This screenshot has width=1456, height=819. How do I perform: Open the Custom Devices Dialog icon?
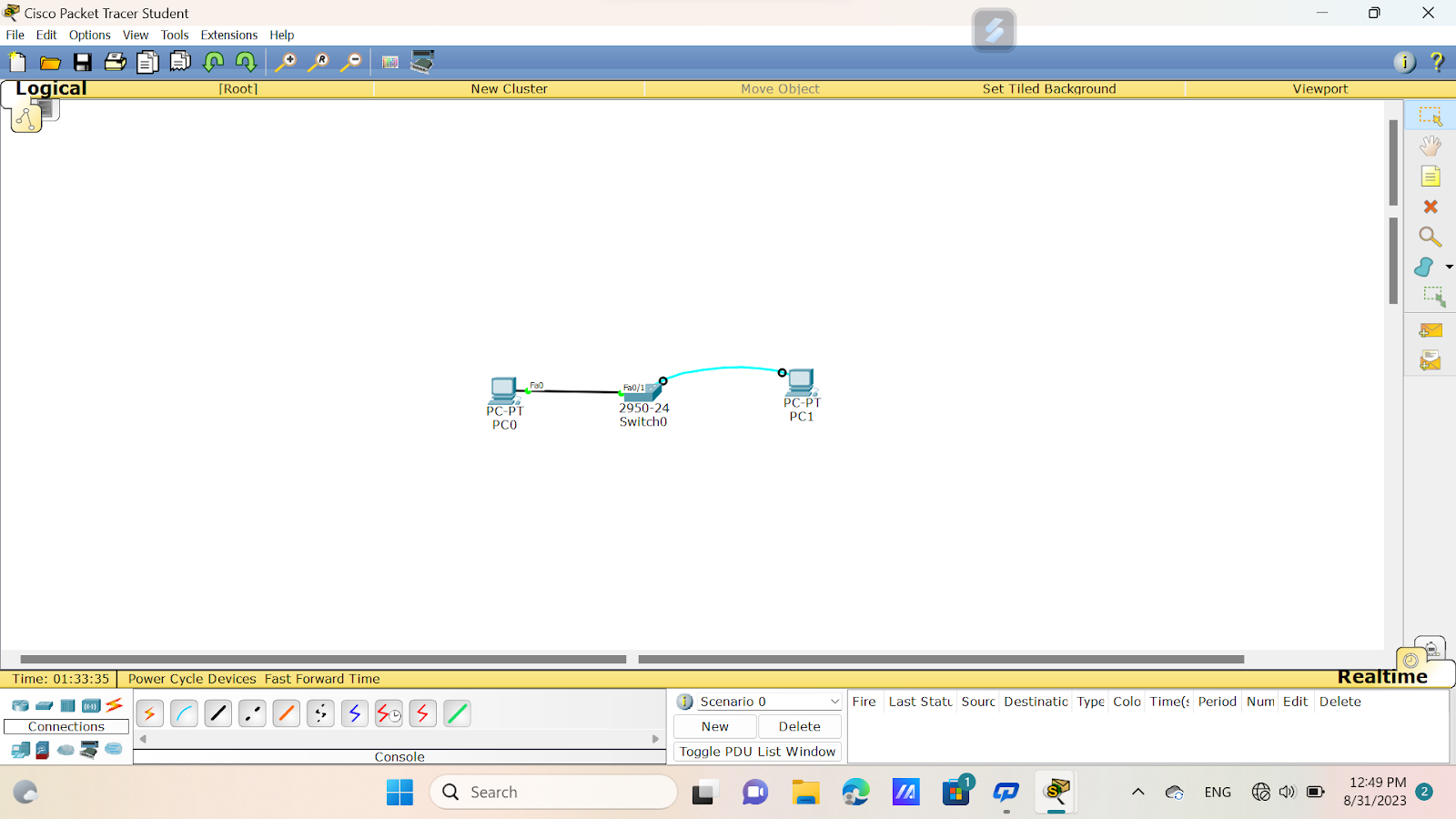pos(422,62)
